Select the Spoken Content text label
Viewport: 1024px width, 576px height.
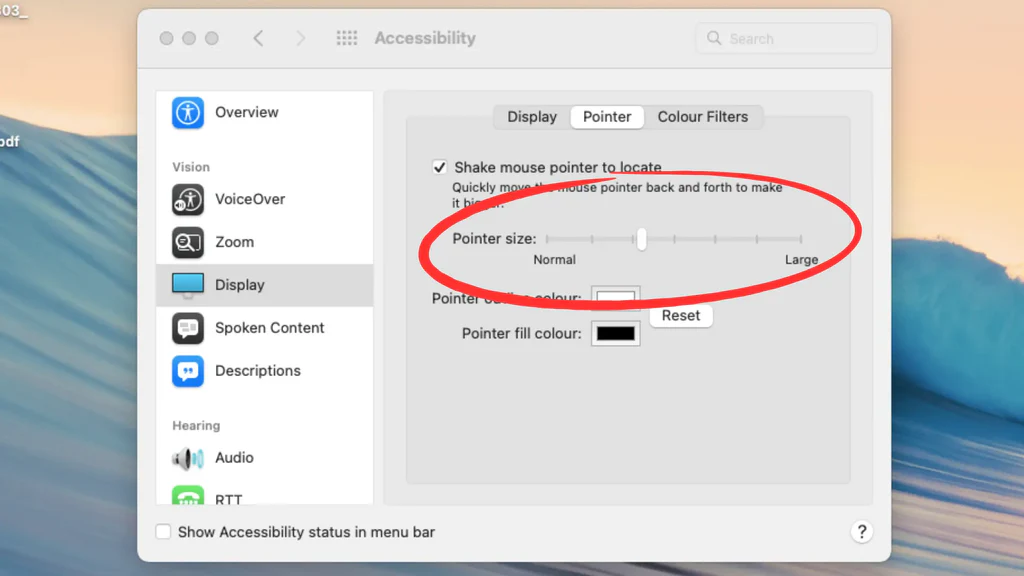270,328
